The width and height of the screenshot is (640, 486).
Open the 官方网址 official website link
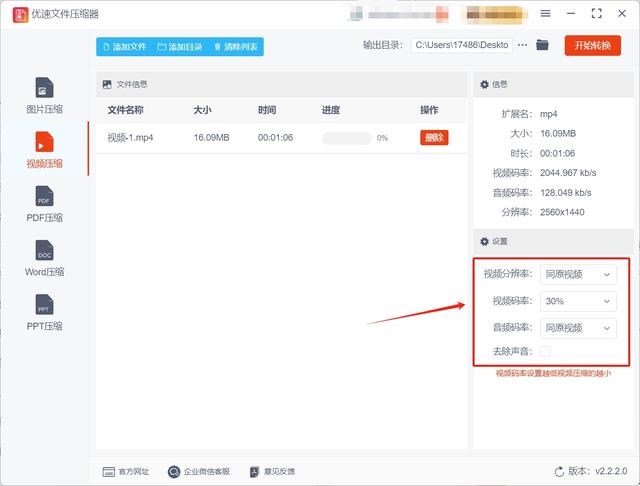tap(125, 472)
